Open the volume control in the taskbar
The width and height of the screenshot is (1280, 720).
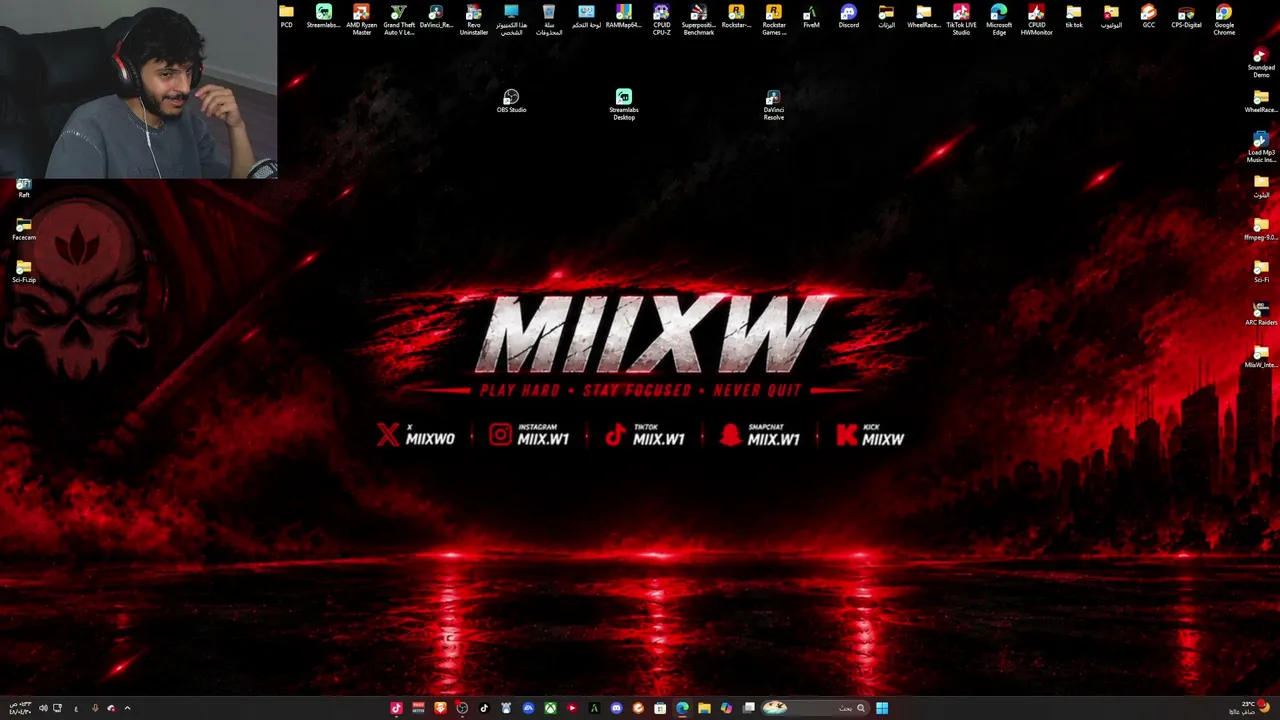coord(43,708)
